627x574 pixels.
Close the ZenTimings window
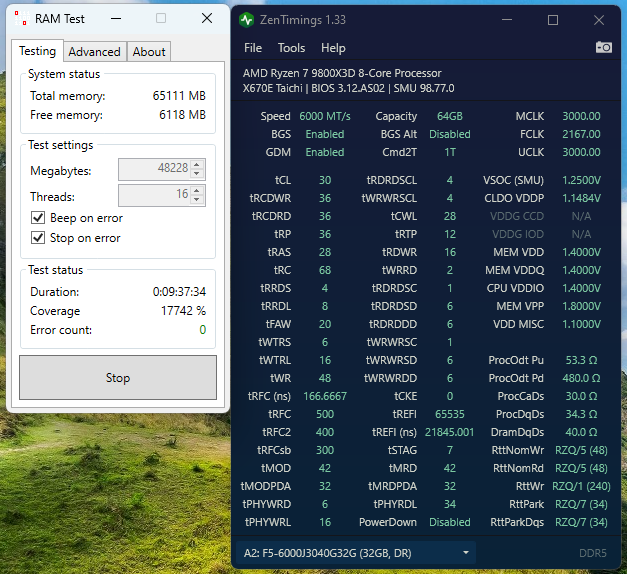coord(598,20)
